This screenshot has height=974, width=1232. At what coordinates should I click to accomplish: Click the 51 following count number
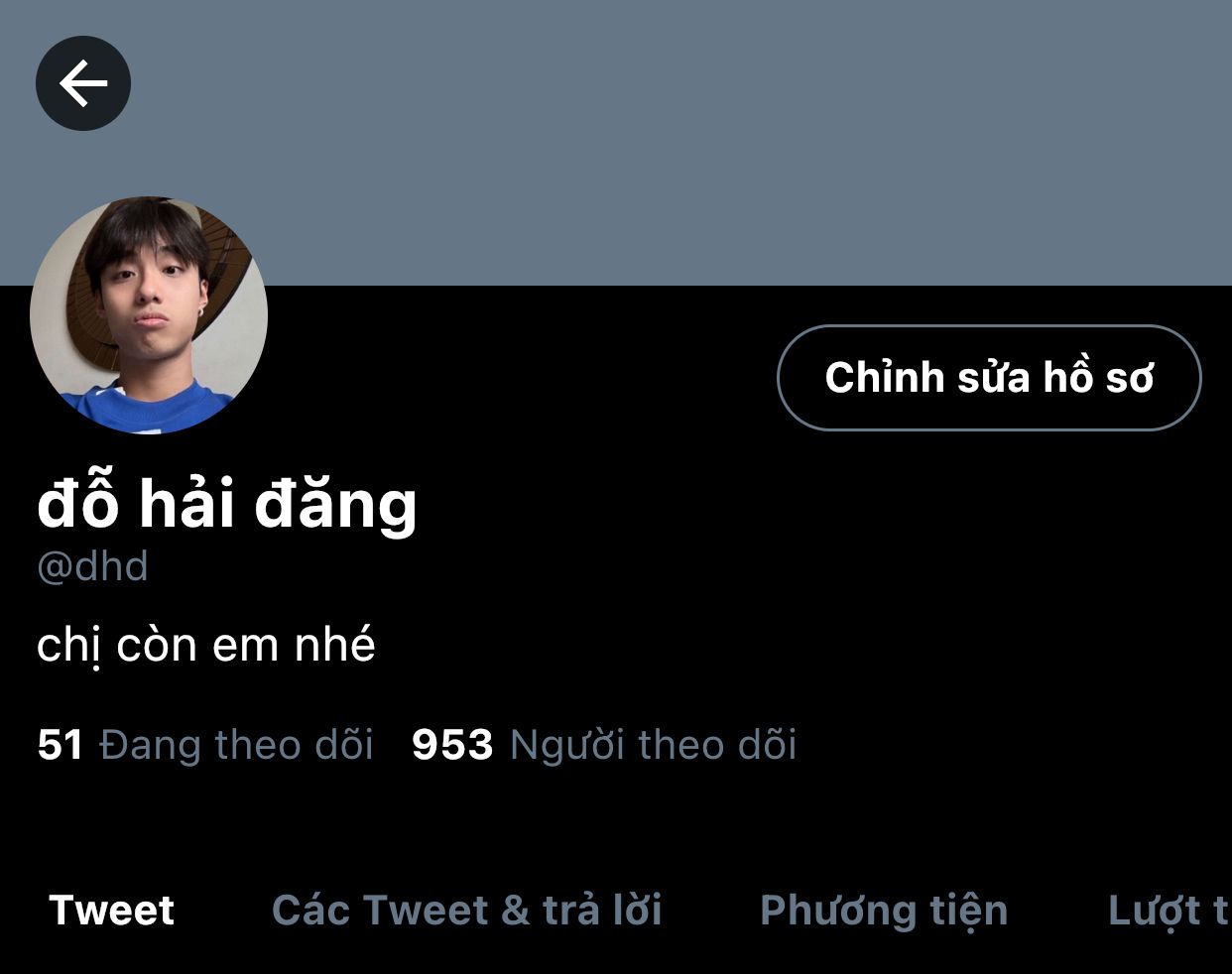point(60,745)
